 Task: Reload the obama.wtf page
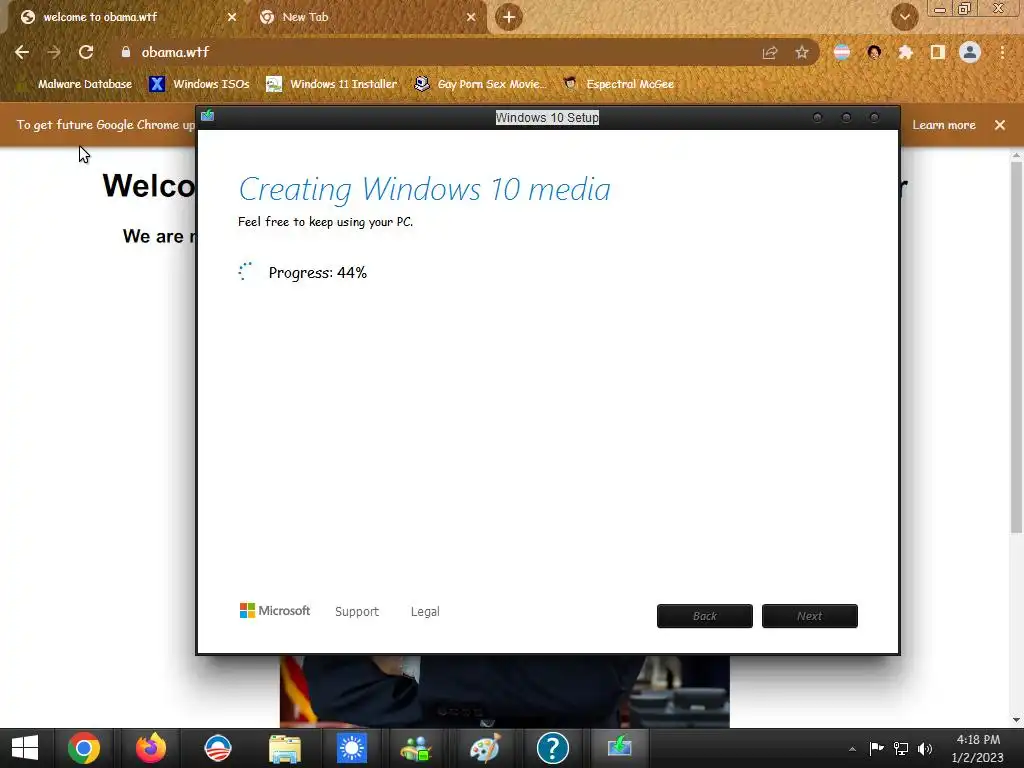coord(86,52)
